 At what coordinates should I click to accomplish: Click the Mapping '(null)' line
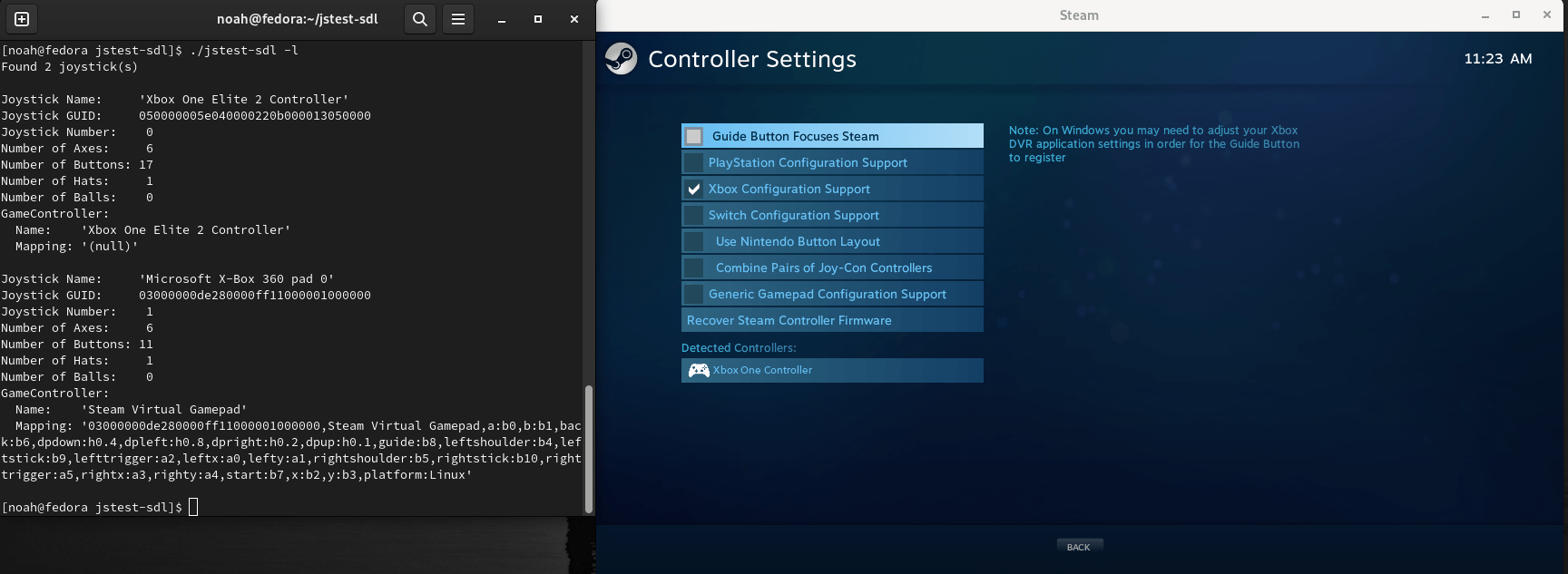(77, 247)
